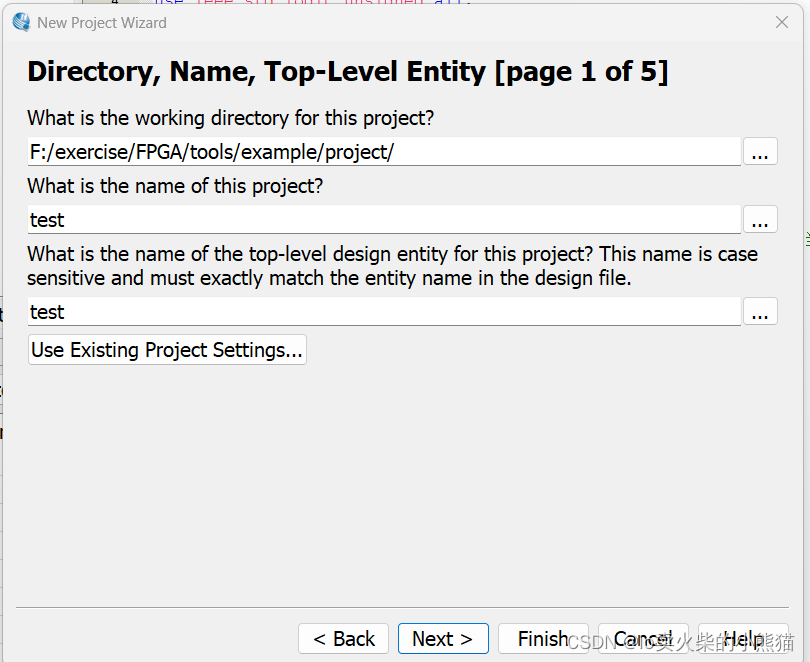Proceed to page 2 with Next

(442, 639)
